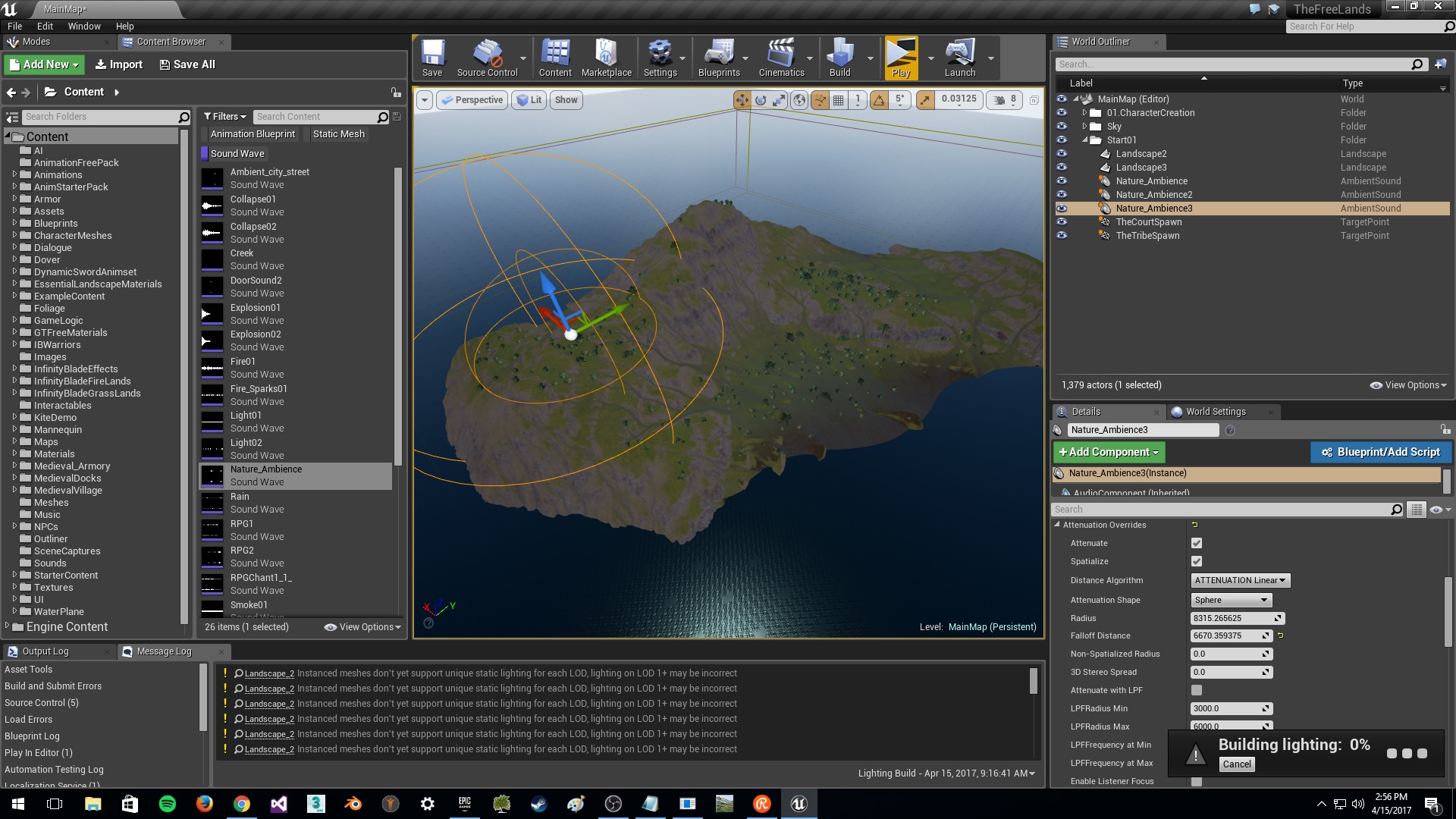Toggle grid snapping icon in viewport
Viewport: 1456px width, 819px height.
(838, 100)
